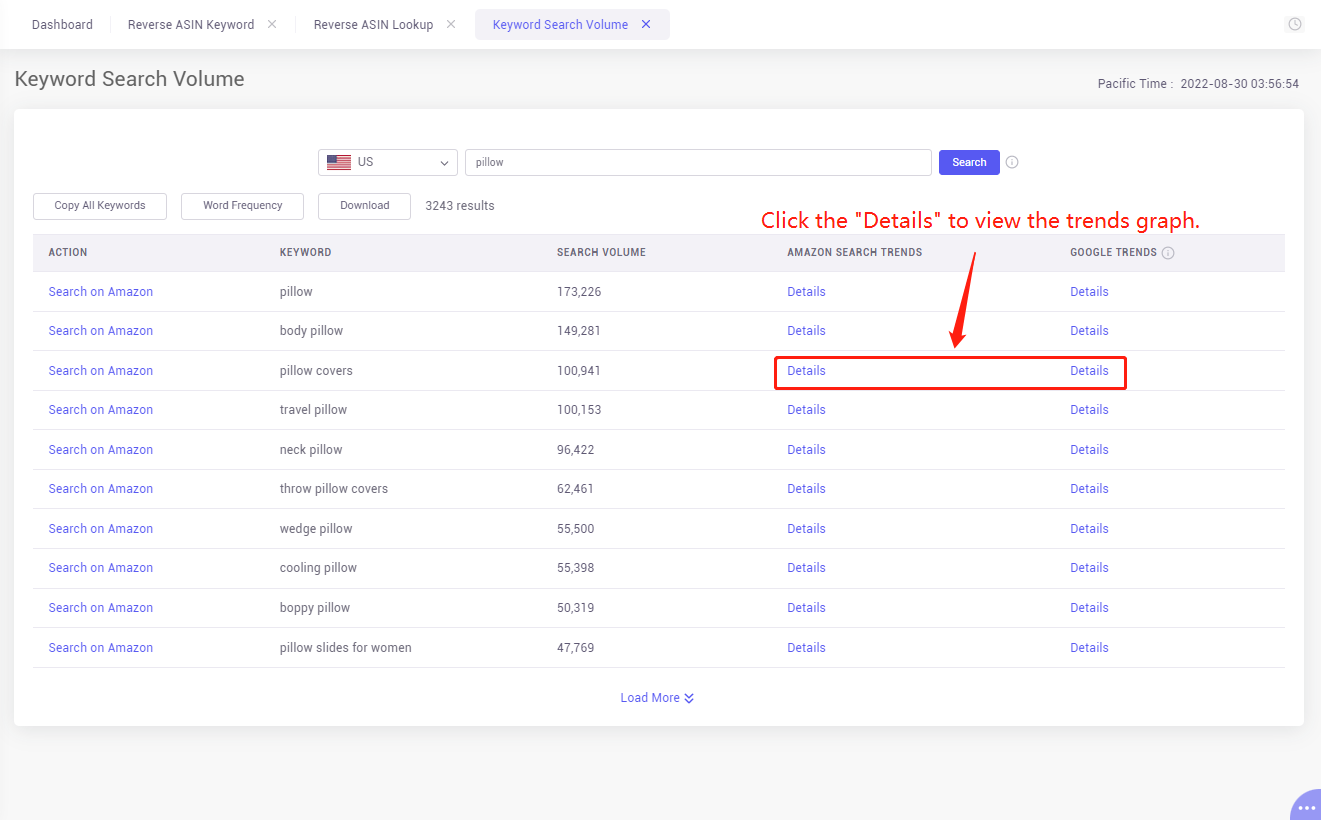Open Google Trends Details for travel pillow
1321x820 pixels.
tap(1089, 410)
